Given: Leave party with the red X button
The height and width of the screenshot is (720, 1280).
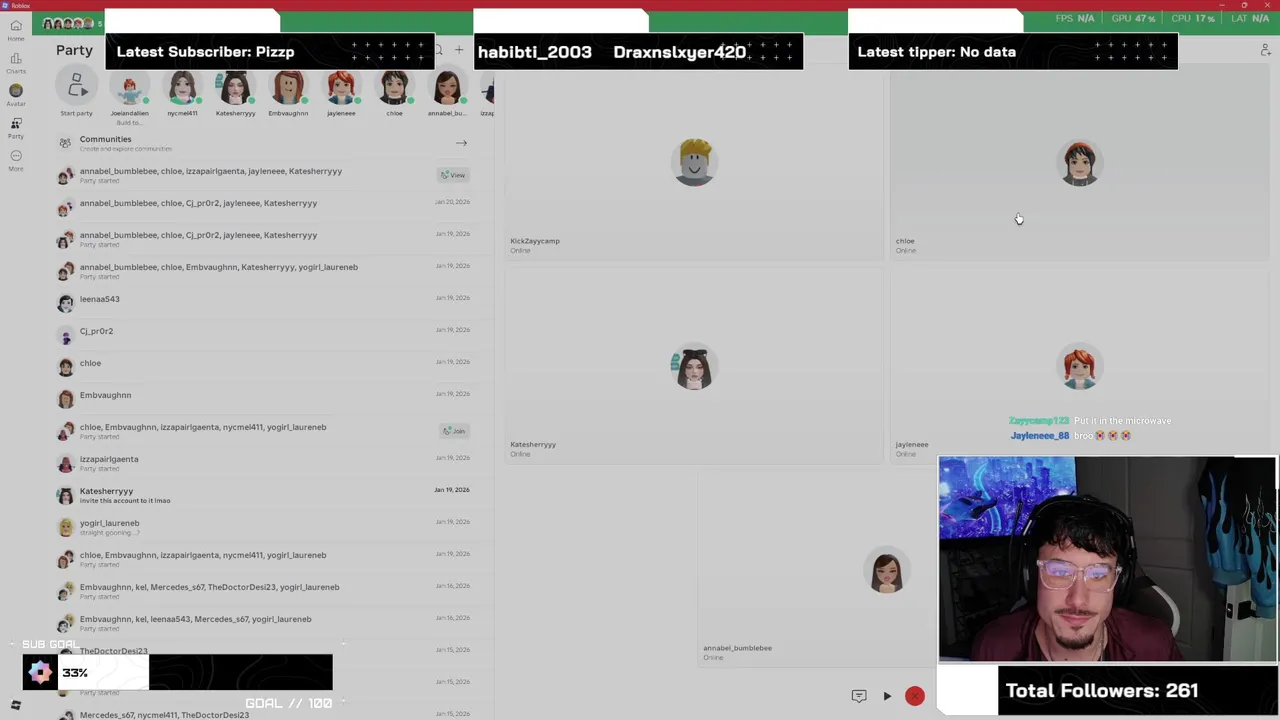Looking at the screenshot, I should 915,696.
